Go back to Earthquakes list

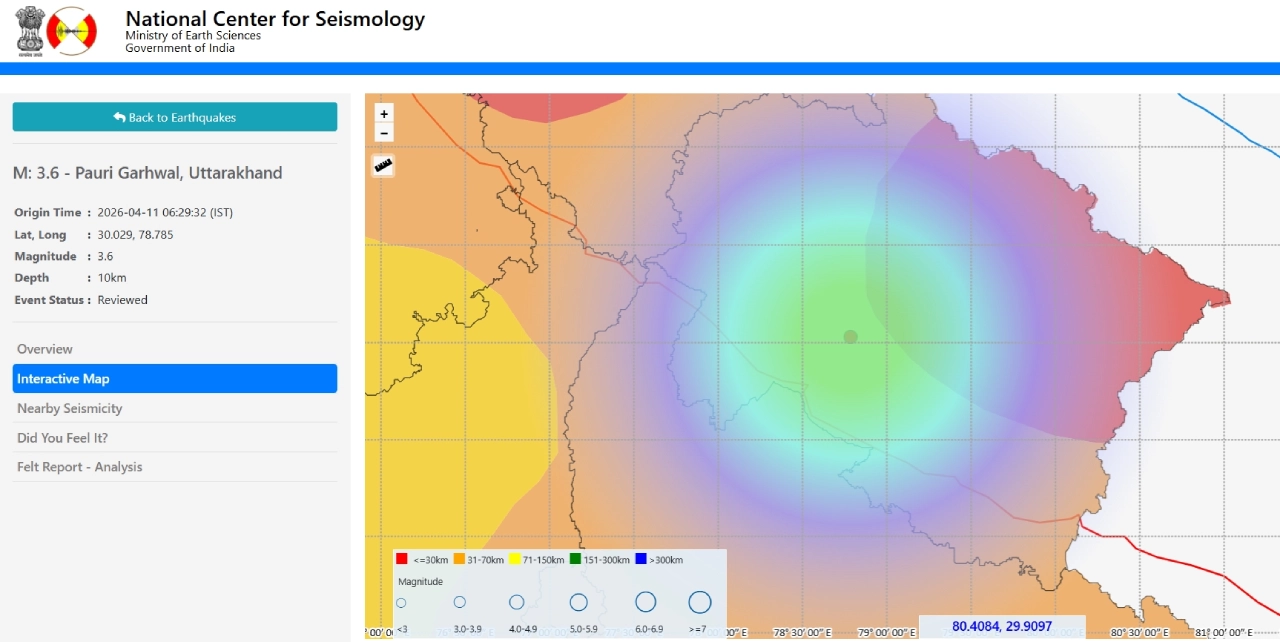pyautogui.click(x=175, y=117)
